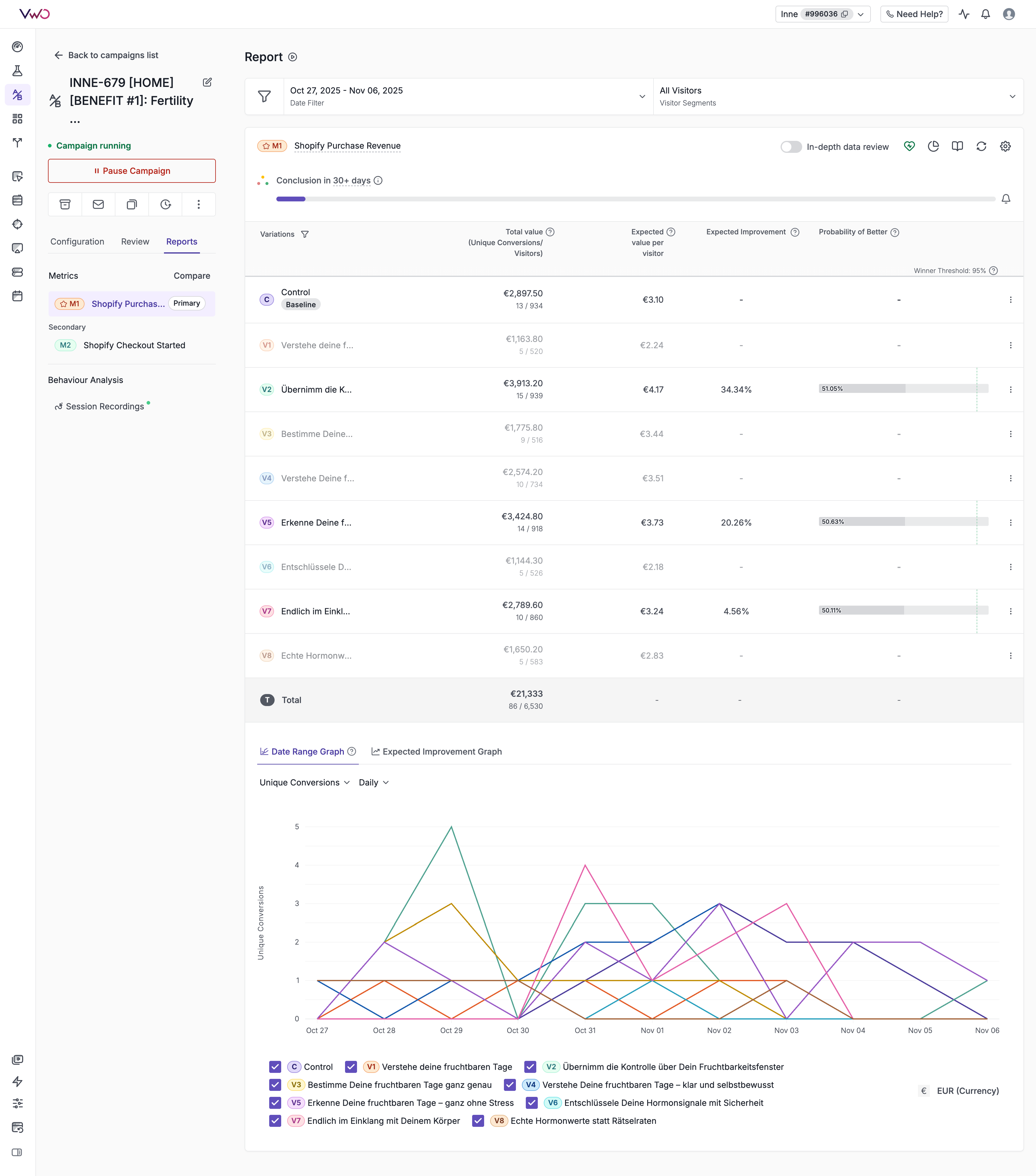Uncheck V8 Echte Hormonwerte legend checkbox
Screen dimensions: 1036x1176
pyautogui.click(x=478, y=1121)
